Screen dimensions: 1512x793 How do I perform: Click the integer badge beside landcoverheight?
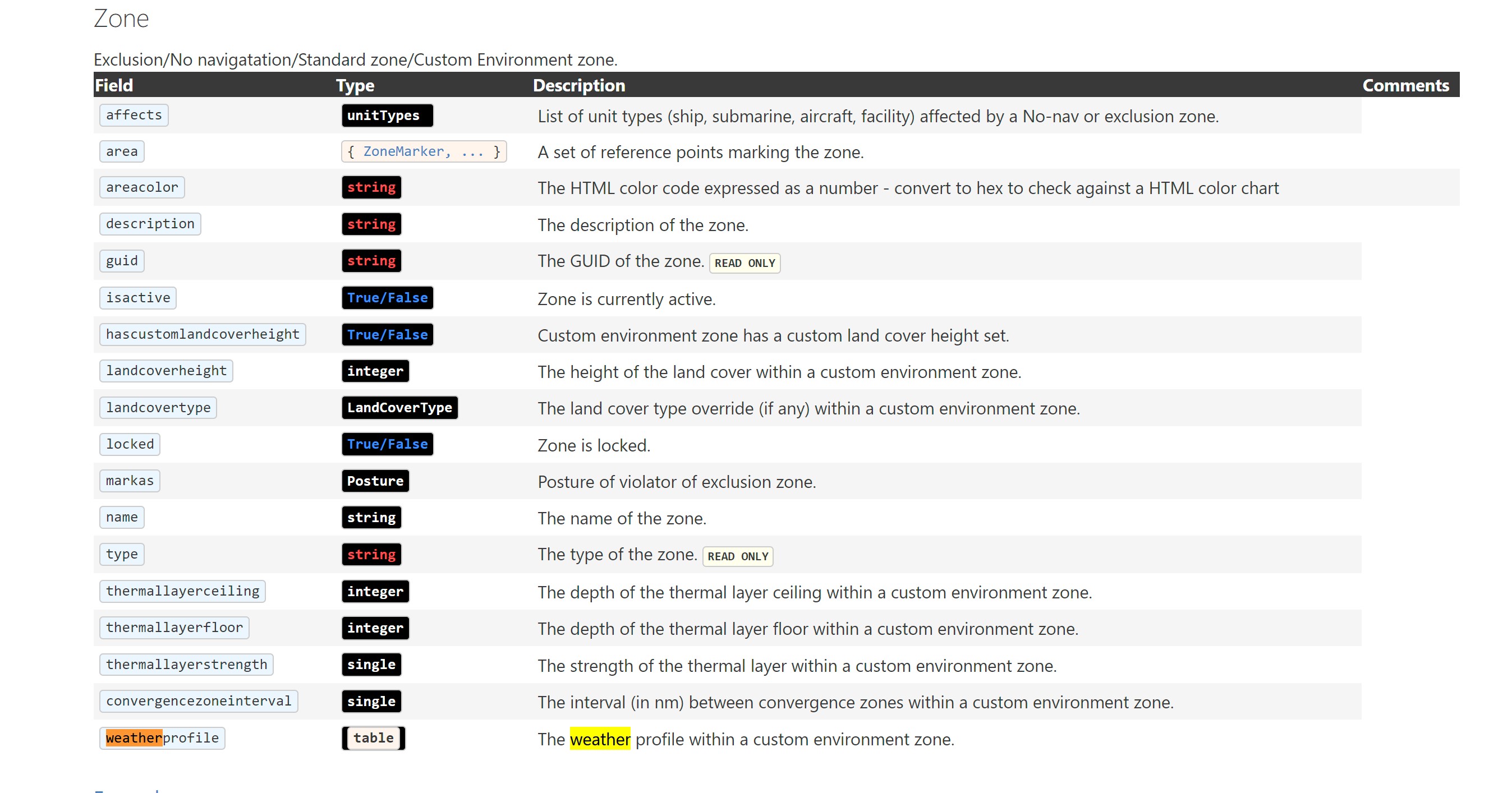[374, 371]
